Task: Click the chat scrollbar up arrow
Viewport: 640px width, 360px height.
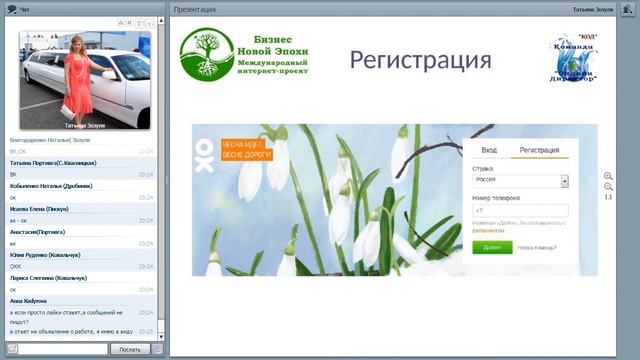Action: pyautogui.click(x=161, y=20)
